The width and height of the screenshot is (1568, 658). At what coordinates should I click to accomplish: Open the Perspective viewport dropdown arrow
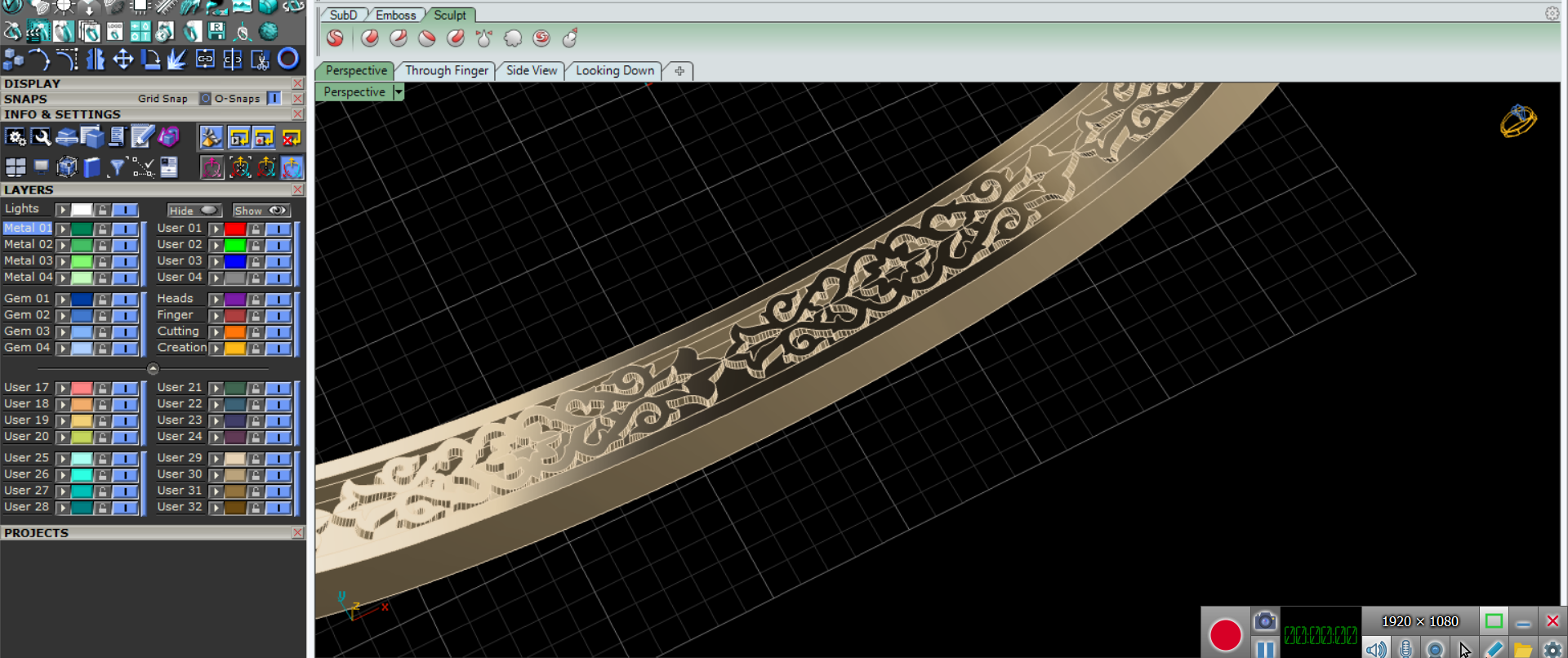pyautogui.click(x=399, y=92)
